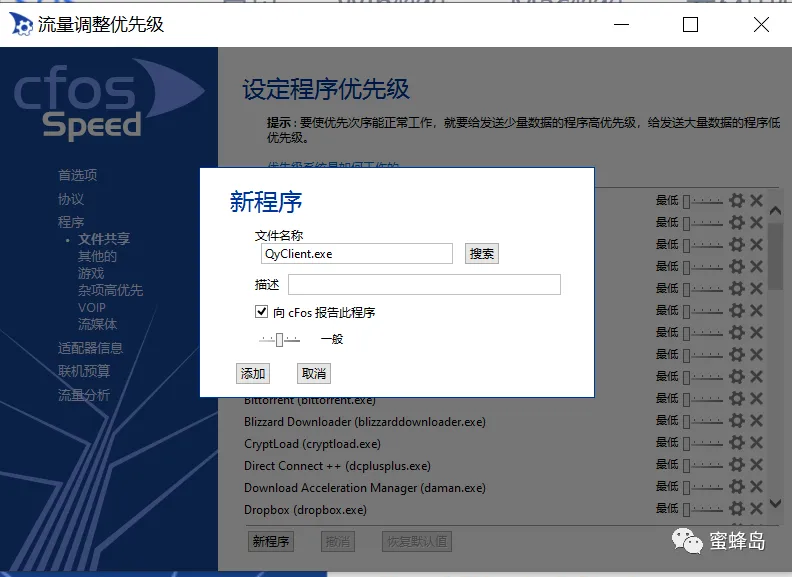Click the 文件名称 input containing QyClient.exe
792x577 pixels.
(x=357, y=254)
